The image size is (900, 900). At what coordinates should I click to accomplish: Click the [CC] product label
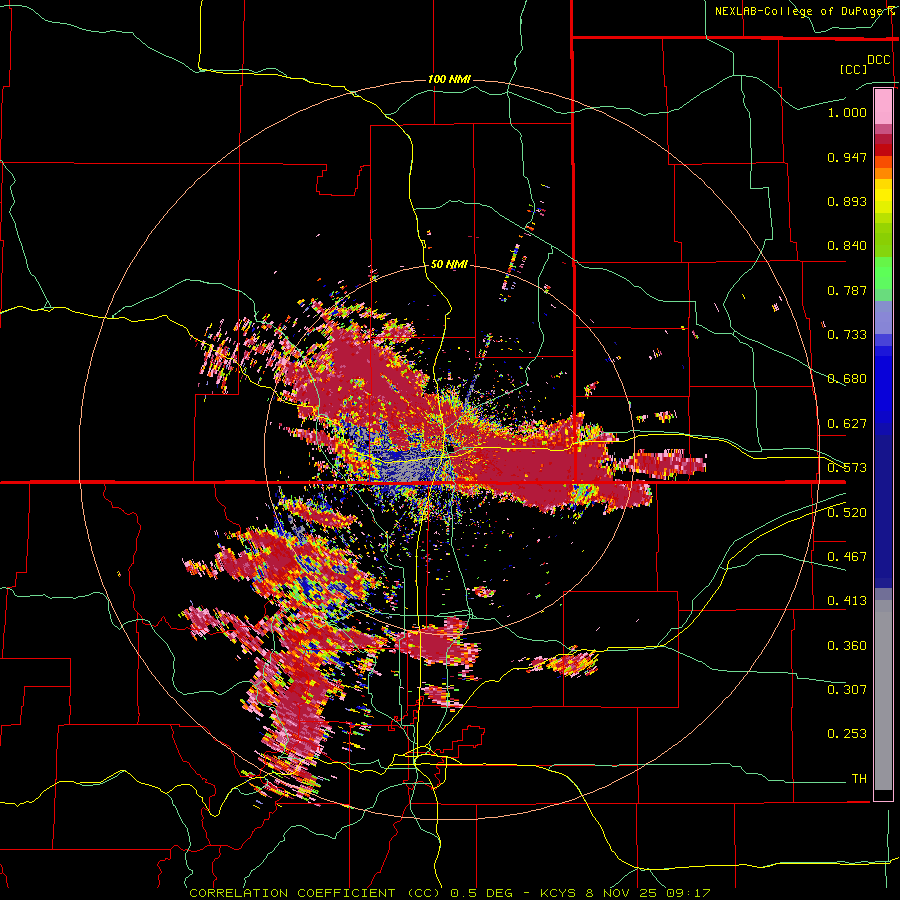[x=853, y=69]
